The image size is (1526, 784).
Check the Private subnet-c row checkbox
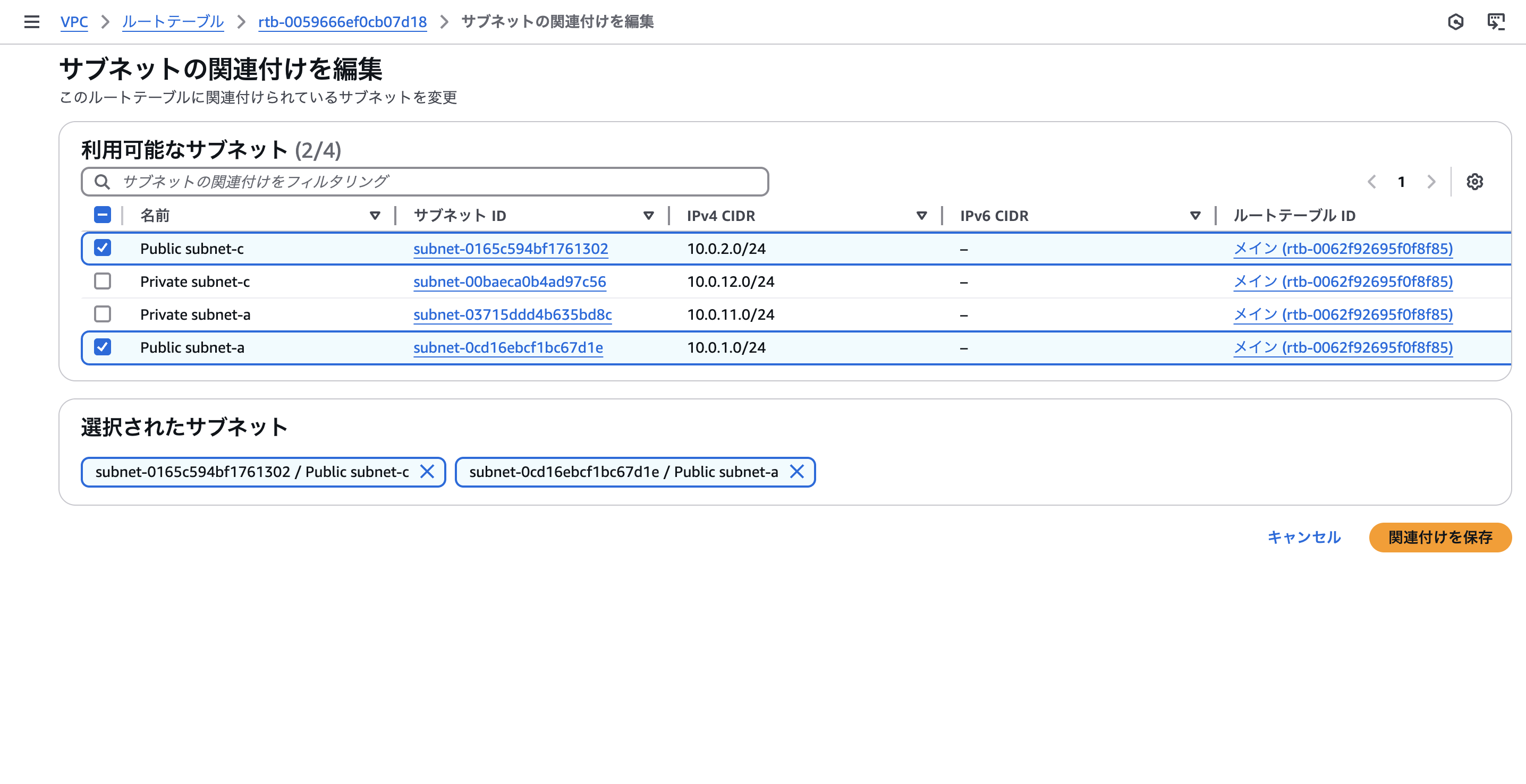tap(103, 282)
